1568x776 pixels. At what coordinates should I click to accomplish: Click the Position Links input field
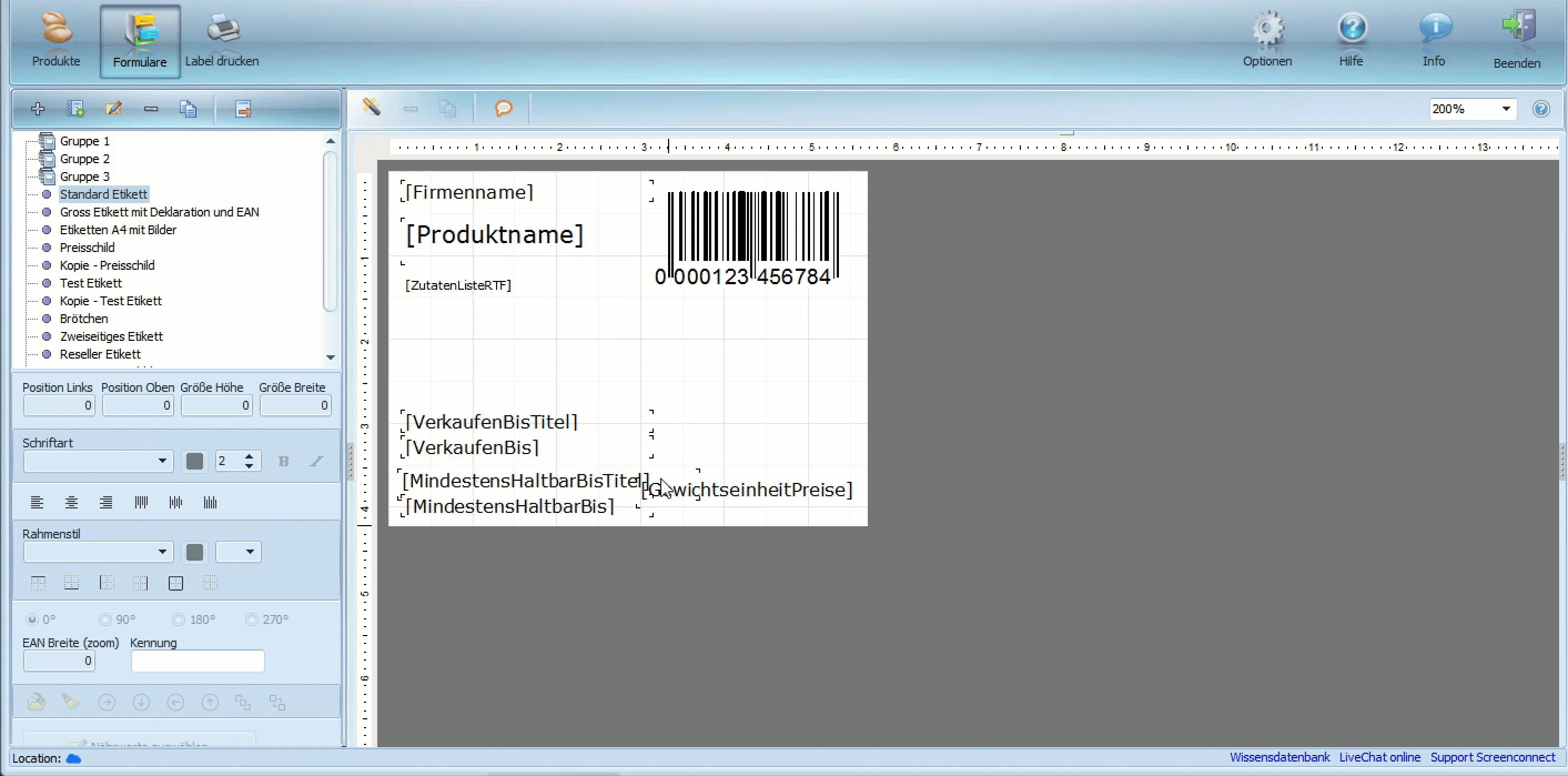pos(59,406)
